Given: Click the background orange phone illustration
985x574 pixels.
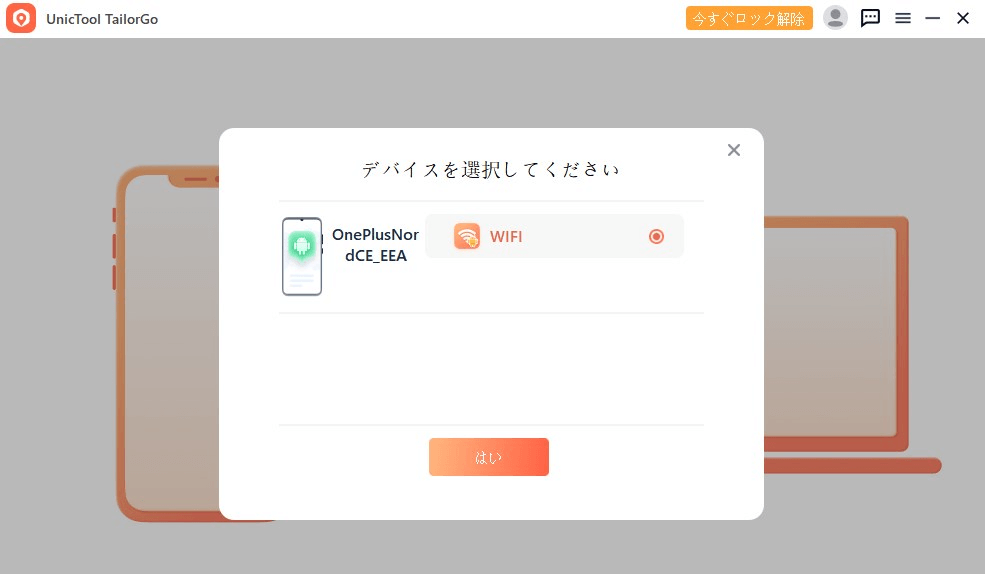Looking at the screenshot, I should [x=168, y=344].
